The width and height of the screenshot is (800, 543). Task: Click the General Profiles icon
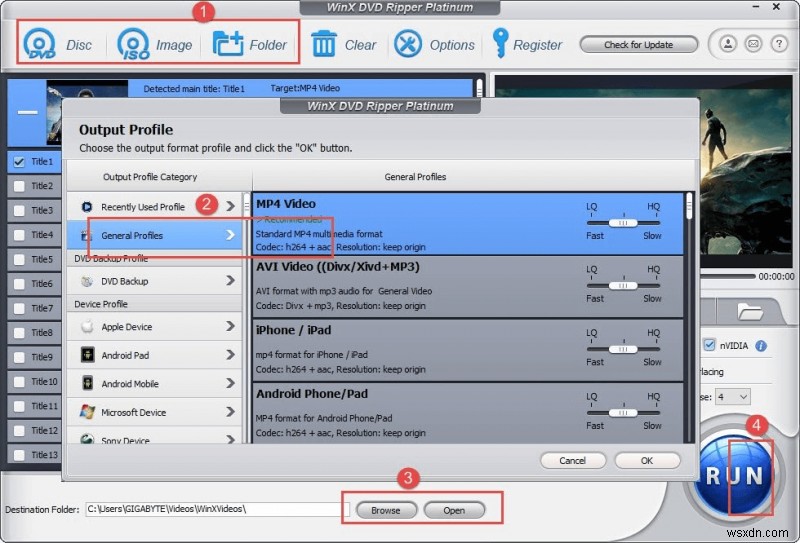coord(87,235)
